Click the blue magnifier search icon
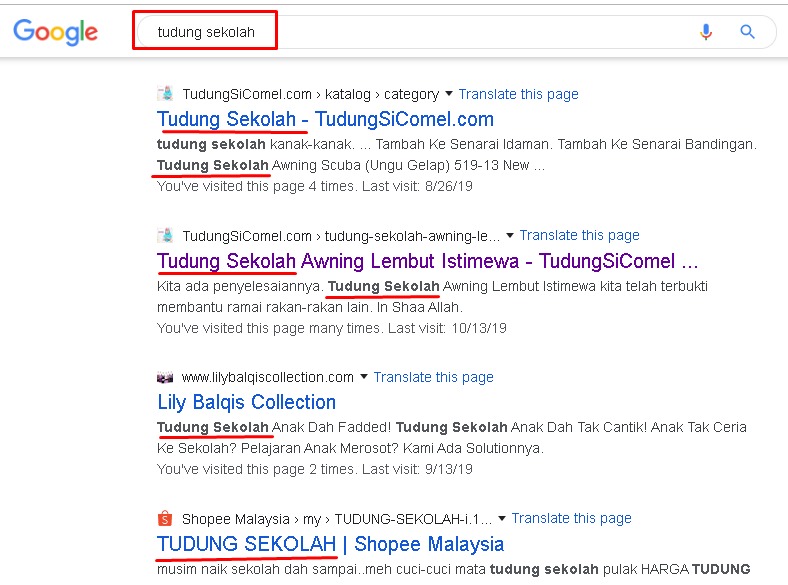This screenshot has width=788, height=585. [x=747, y=32]
